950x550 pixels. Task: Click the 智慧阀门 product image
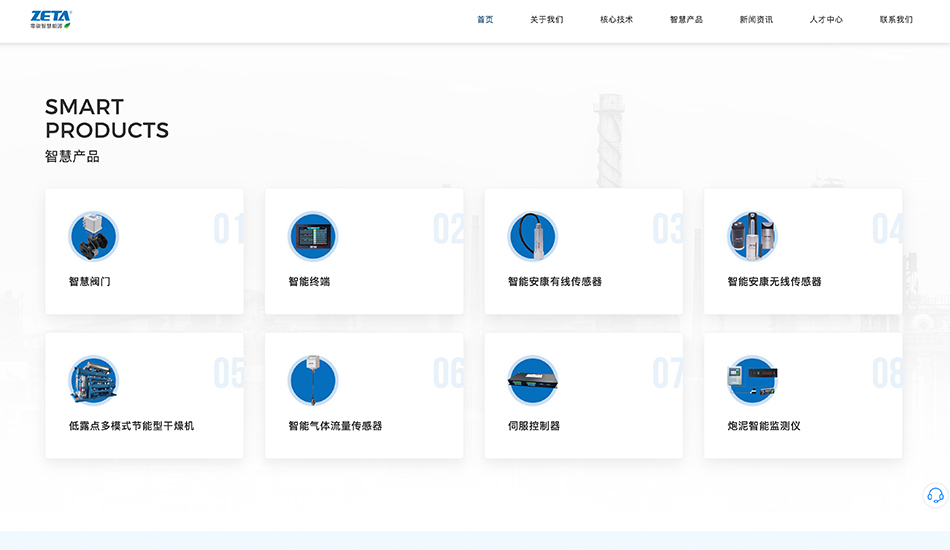93,237
